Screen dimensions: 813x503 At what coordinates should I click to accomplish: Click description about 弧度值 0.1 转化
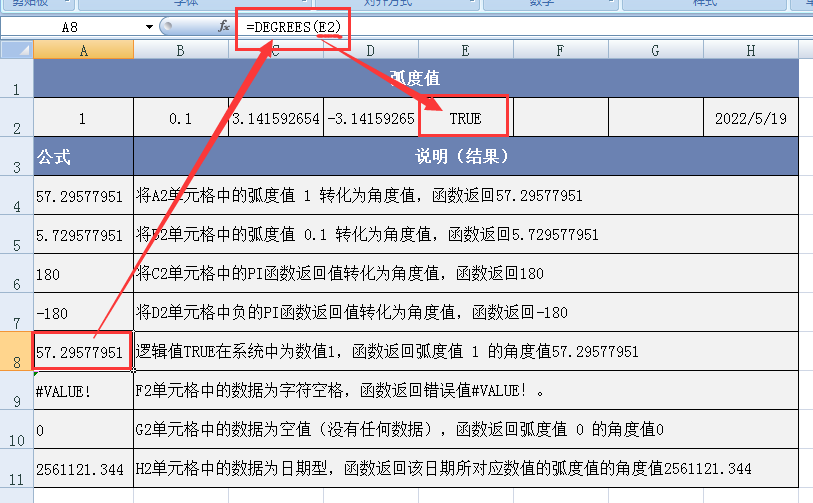pyautogui.click(x=466, y=234)
